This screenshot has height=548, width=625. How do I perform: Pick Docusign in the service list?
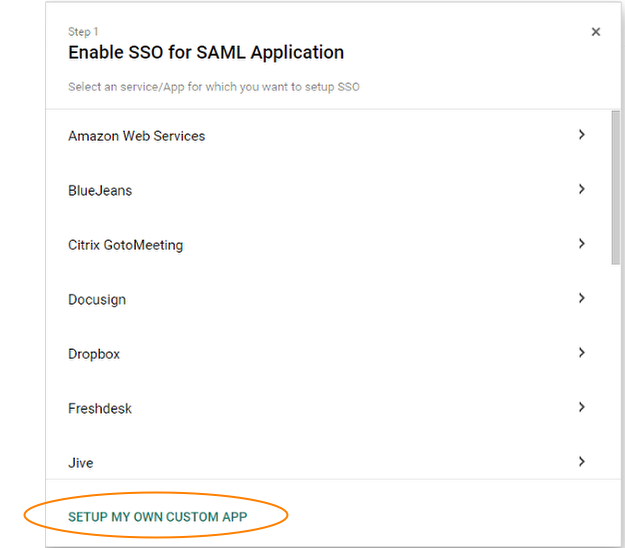point(97,299)
